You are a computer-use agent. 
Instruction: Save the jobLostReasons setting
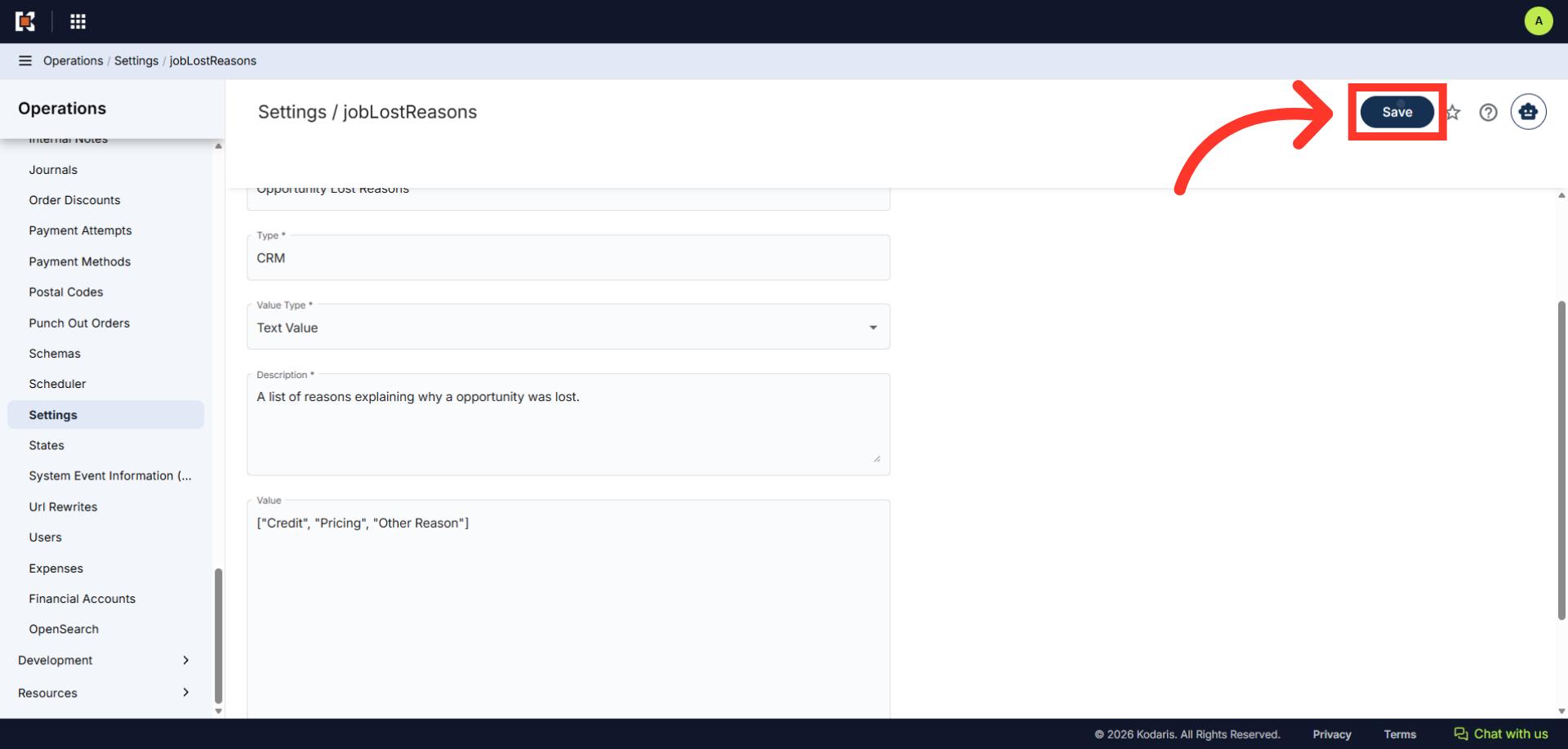click(x=1396, y=112)
